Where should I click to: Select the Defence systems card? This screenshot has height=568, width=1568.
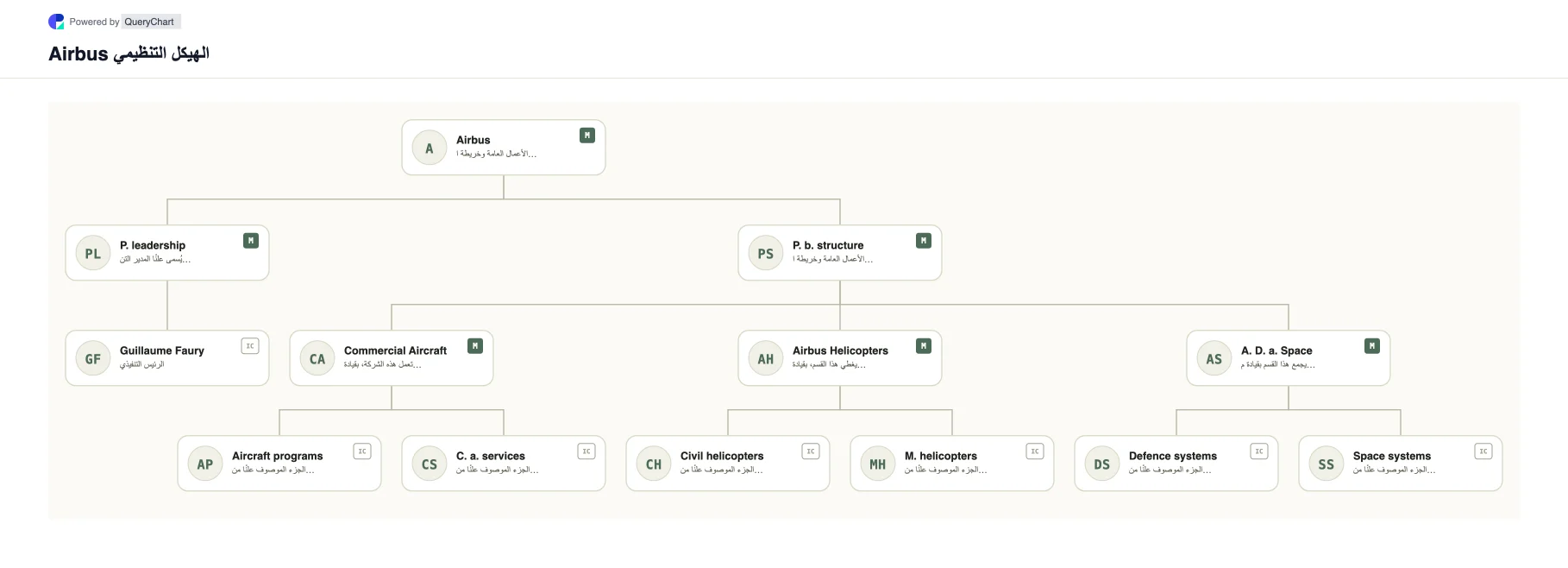click(x=1176, y=464)
